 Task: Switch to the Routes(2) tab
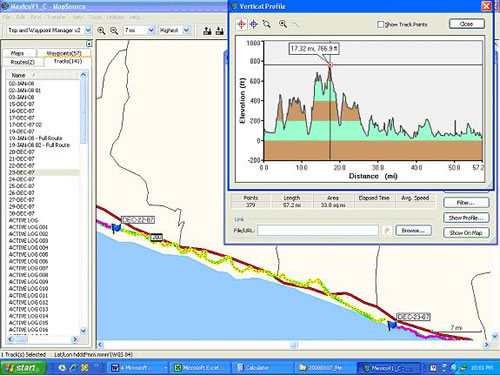tap(23, 62)
